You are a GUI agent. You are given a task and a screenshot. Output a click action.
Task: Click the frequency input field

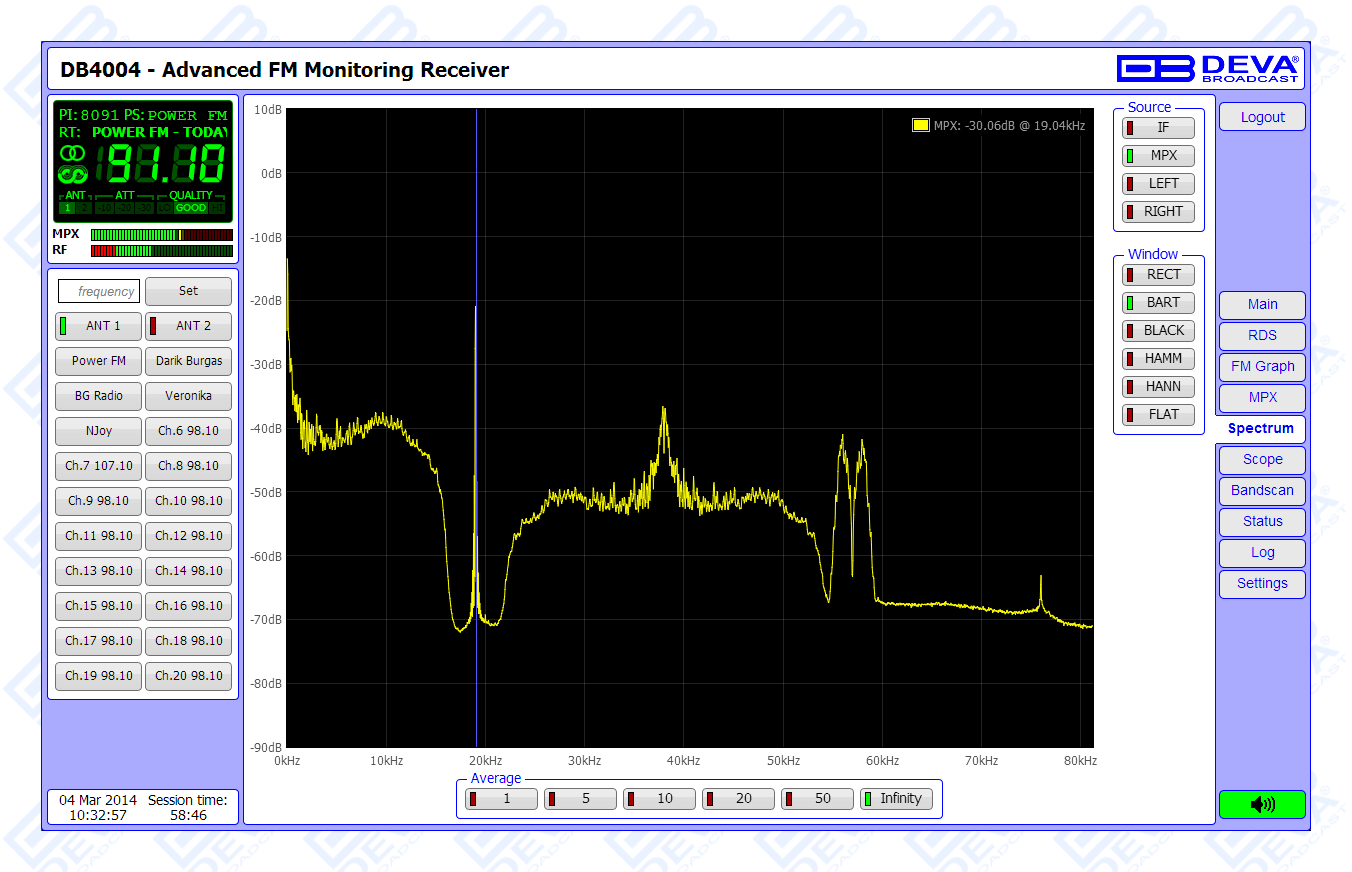coord(99,292)
